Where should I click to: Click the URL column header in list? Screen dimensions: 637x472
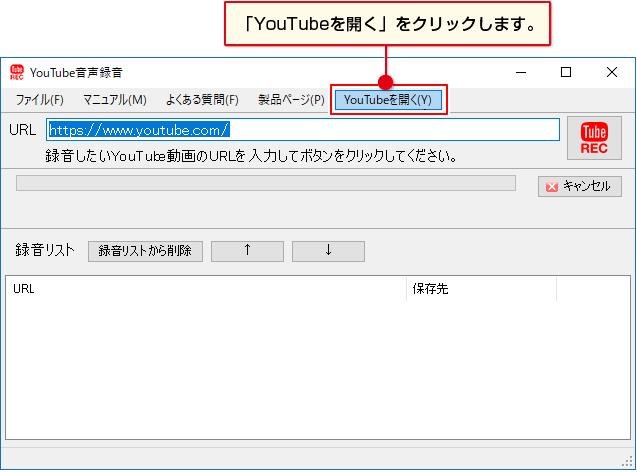pos(206,289)
